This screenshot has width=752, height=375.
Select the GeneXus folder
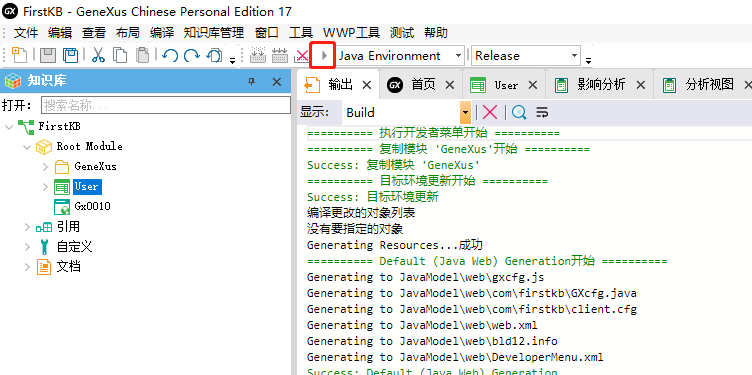[x=95, y=166]
